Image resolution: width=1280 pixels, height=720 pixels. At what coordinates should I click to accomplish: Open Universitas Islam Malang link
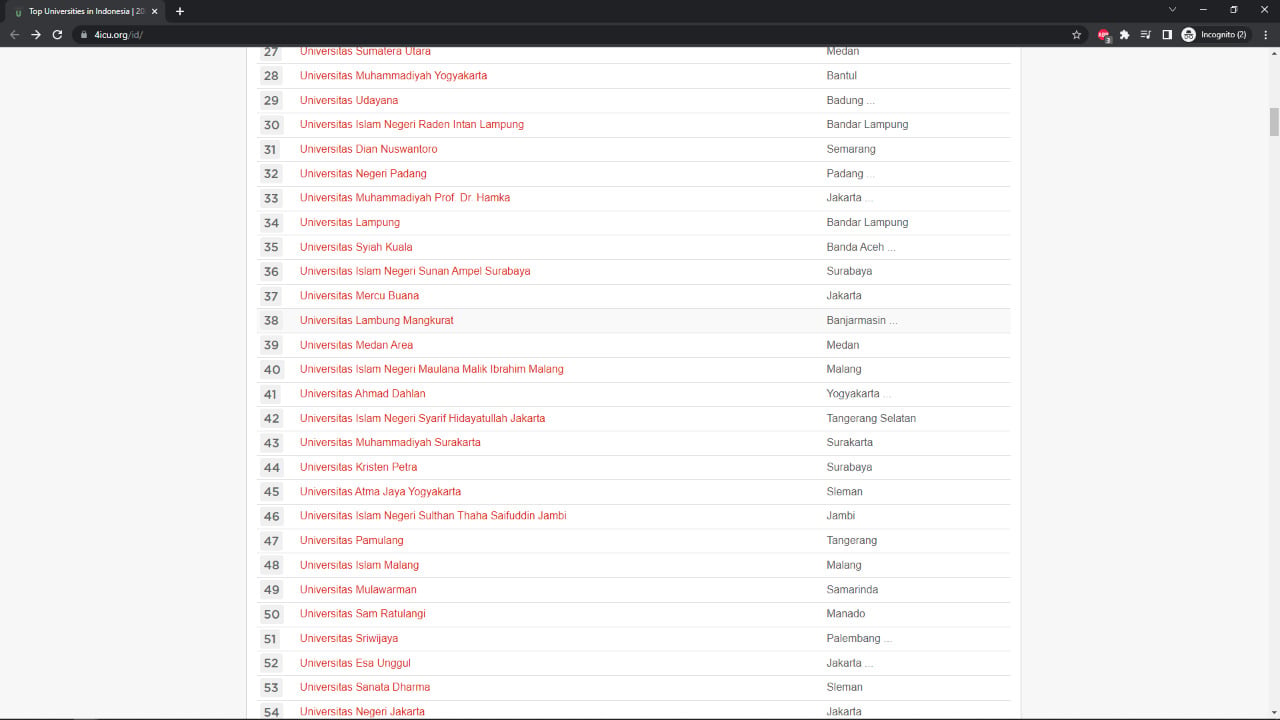pos(359,565)
